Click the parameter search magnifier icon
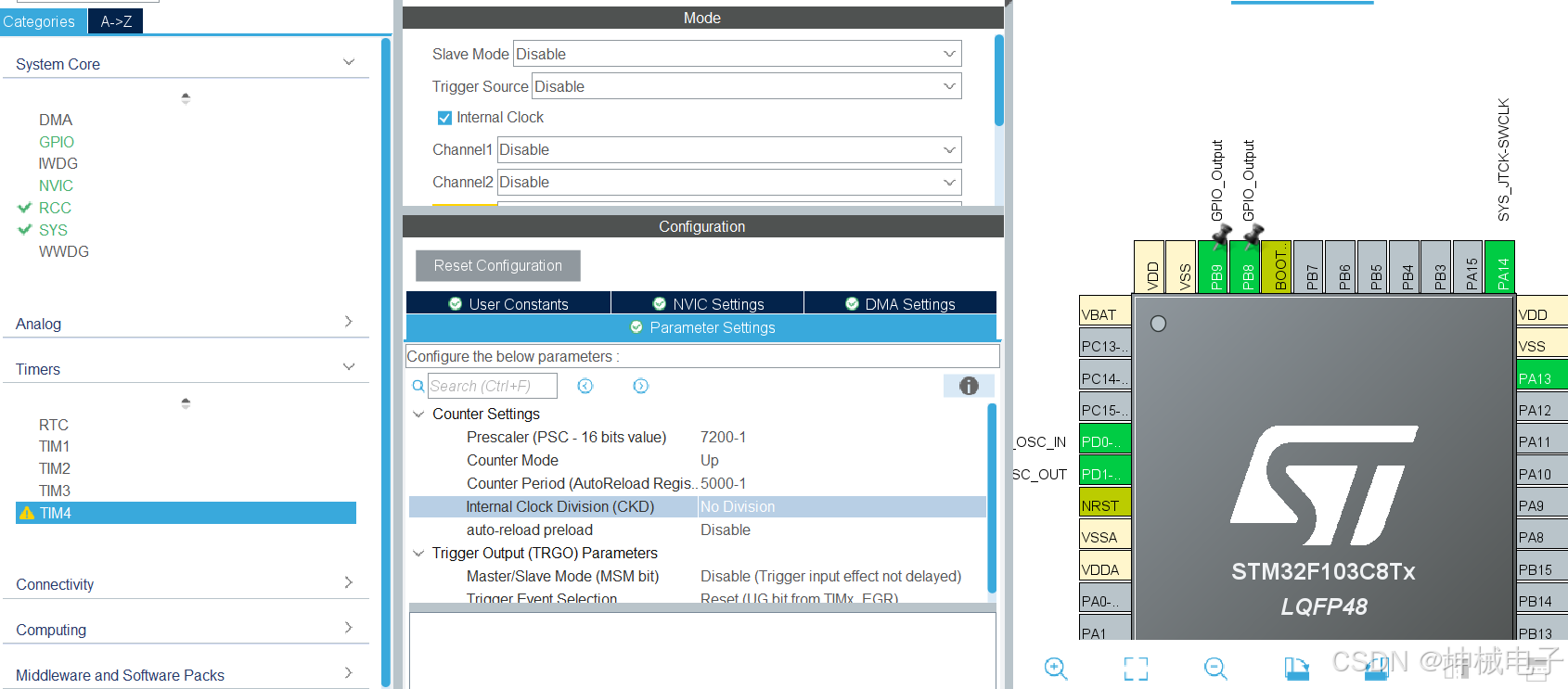1568x689 pixels. [418, 386]
